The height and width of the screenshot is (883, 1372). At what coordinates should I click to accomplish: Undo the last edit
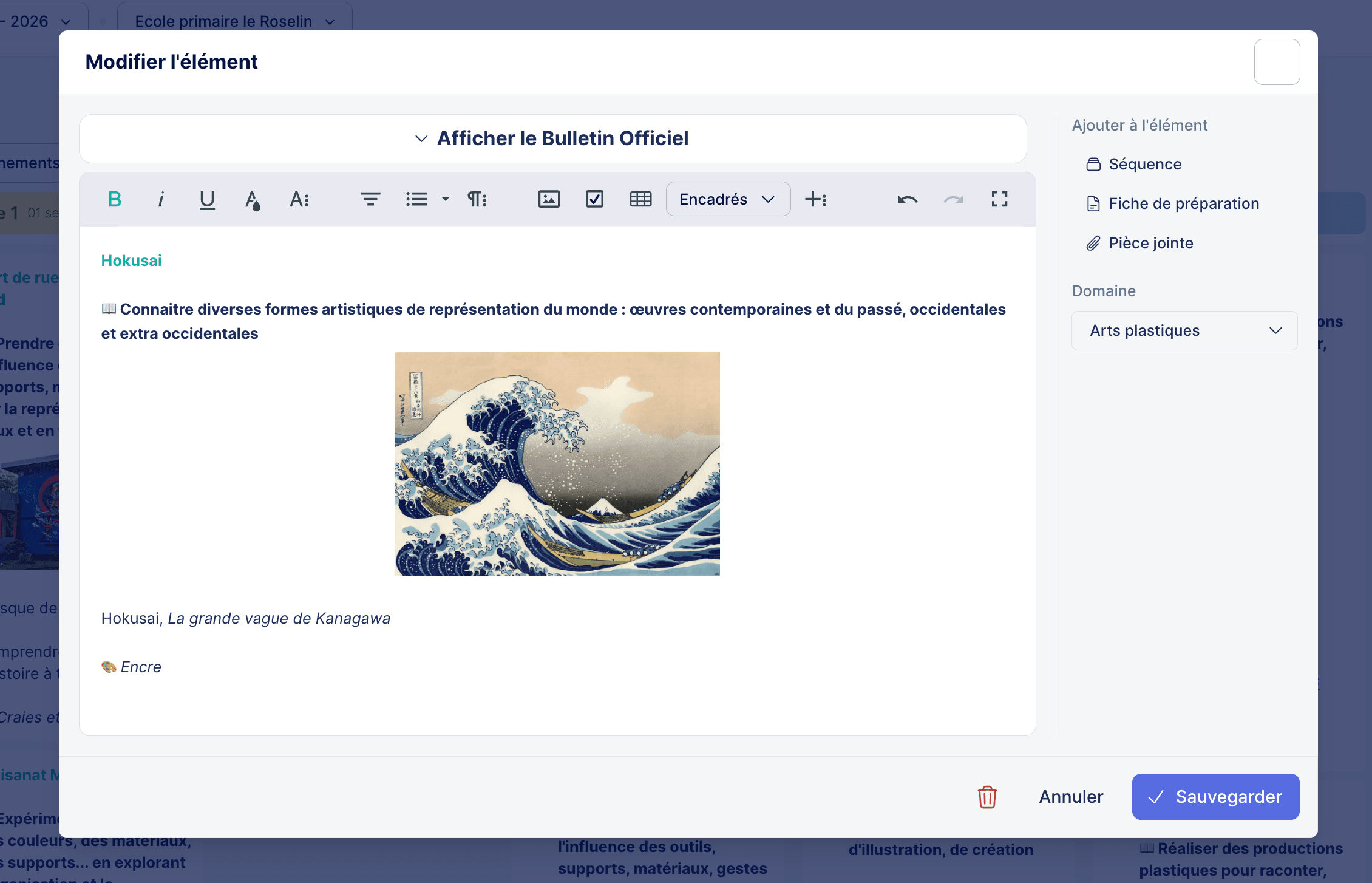click(906, 199)
